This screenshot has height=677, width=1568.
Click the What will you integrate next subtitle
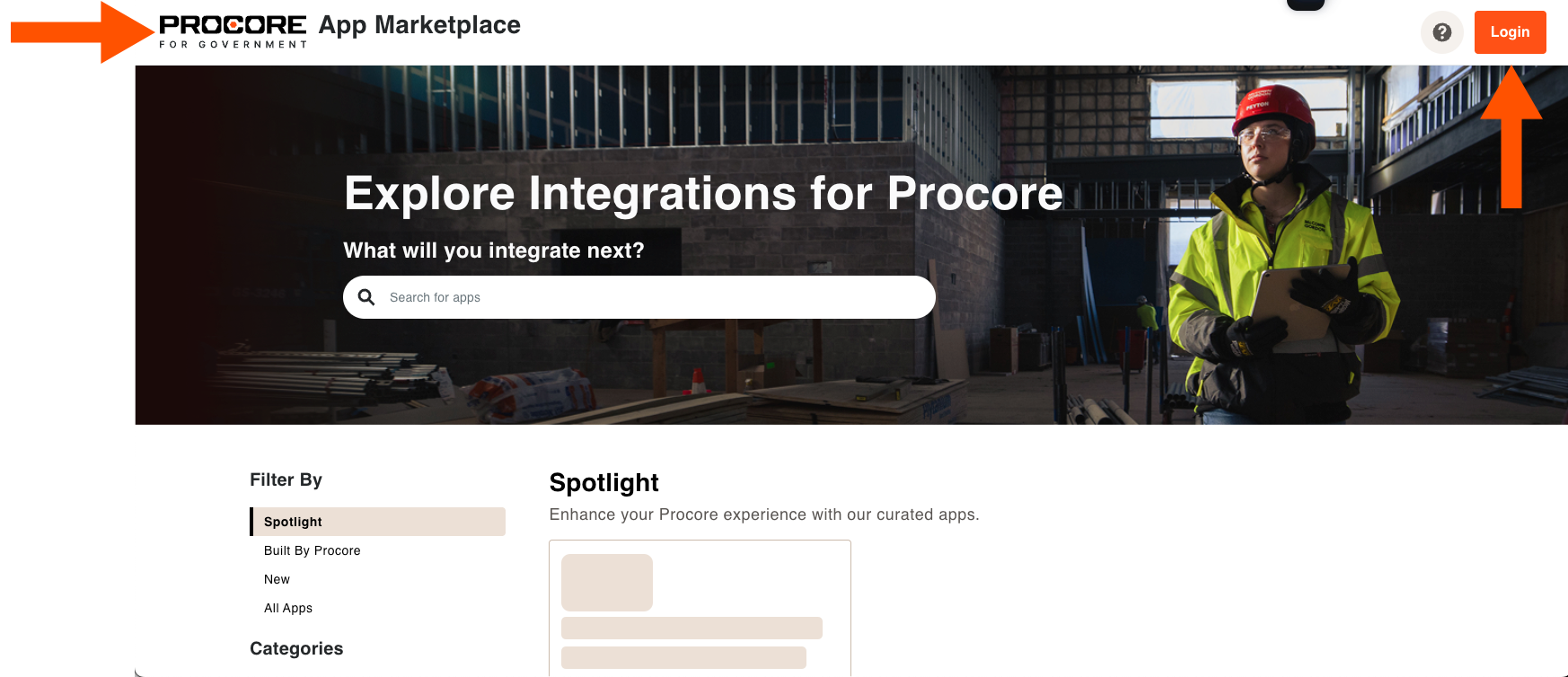[493, 251]
